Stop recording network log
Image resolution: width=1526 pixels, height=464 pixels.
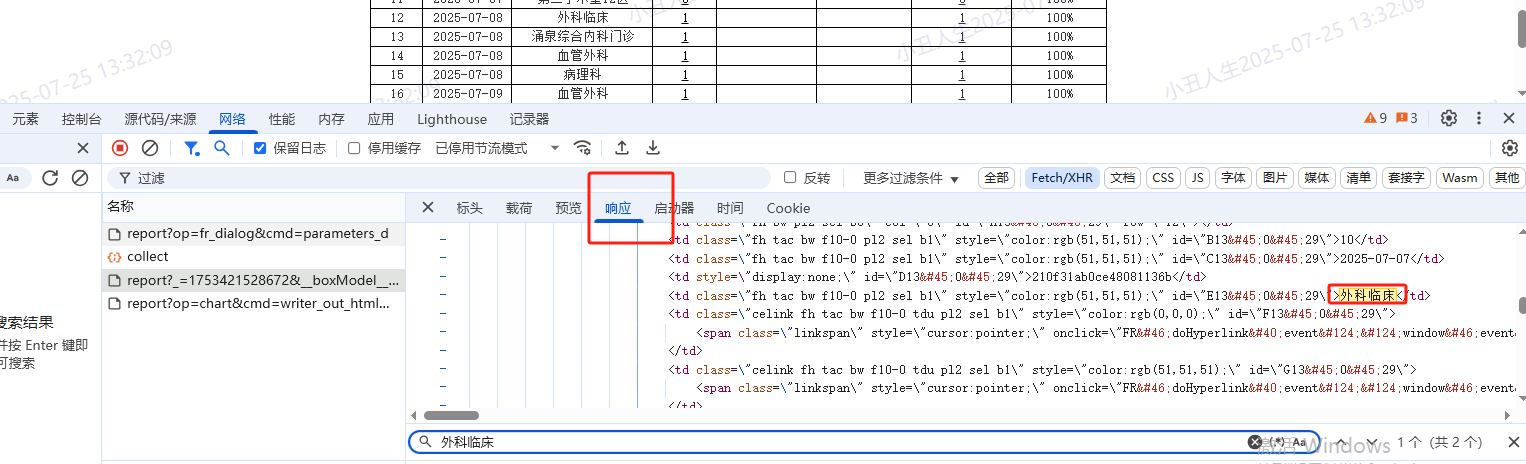[x=120, y=148]
